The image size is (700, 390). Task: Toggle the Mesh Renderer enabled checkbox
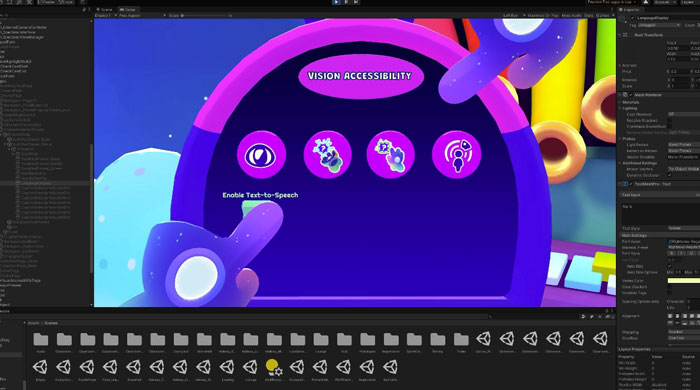(631, 95)
